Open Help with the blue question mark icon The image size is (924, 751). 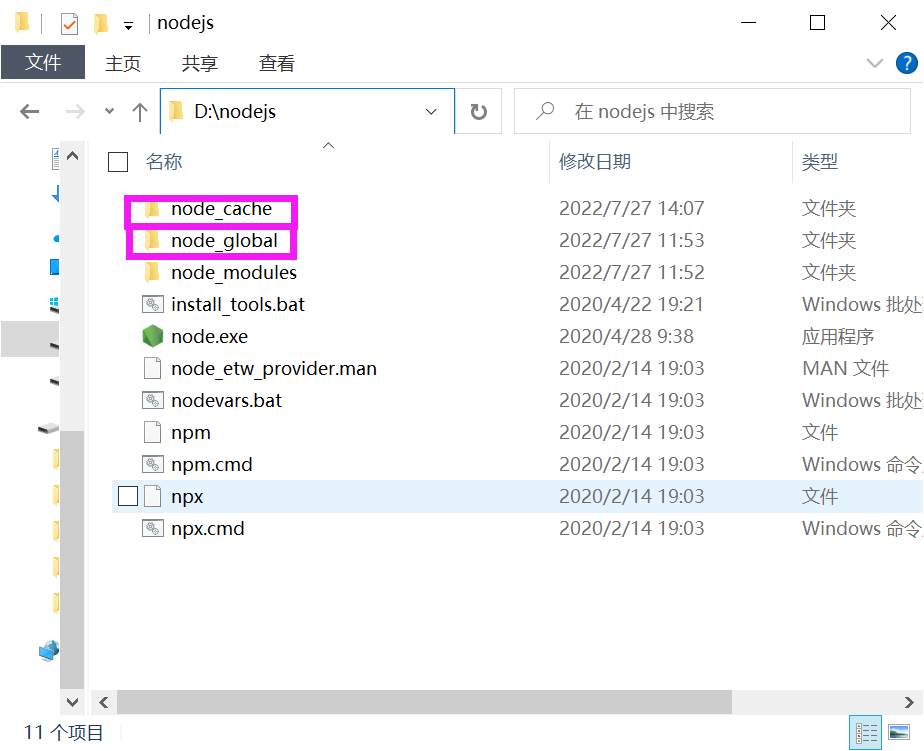click(906, 62)
